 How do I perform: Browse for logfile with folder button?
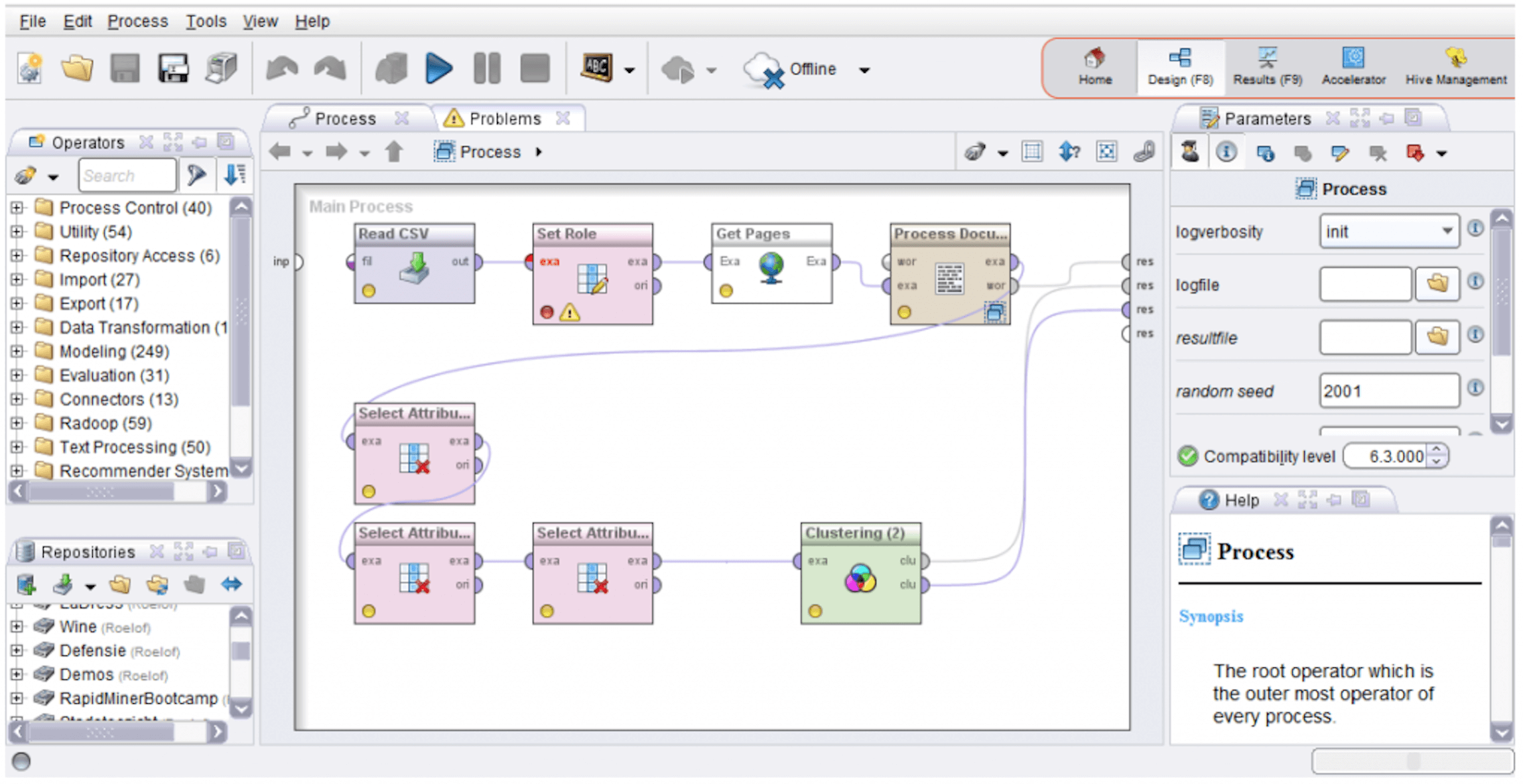[x=1437, y=285]
